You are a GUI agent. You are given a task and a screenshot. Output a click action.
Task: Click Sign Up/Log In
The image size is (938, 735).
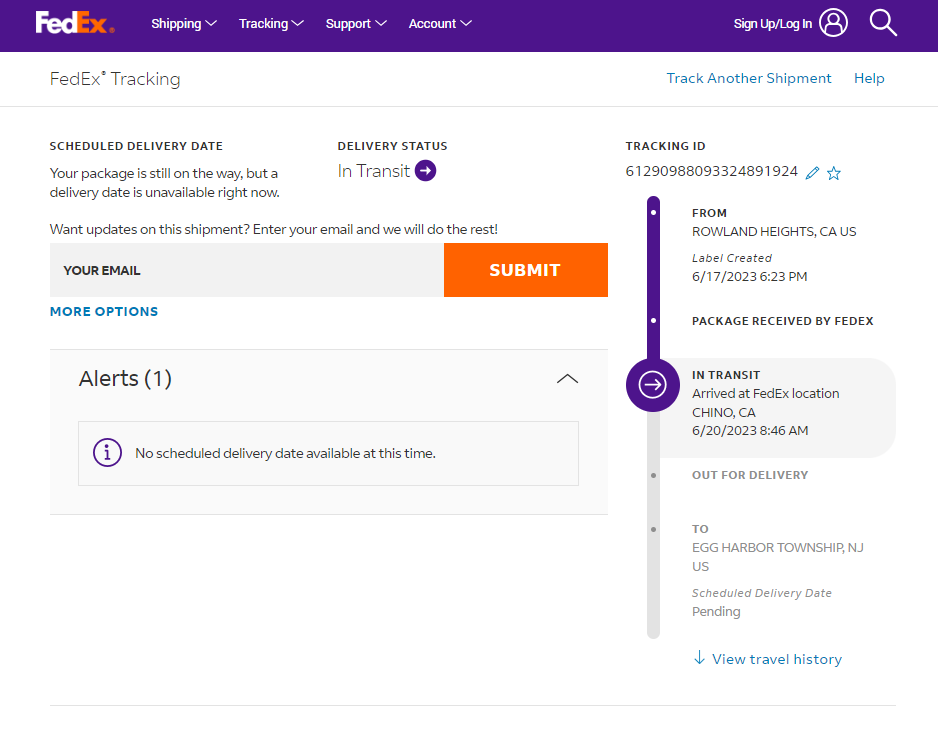(x=772, y=24)
